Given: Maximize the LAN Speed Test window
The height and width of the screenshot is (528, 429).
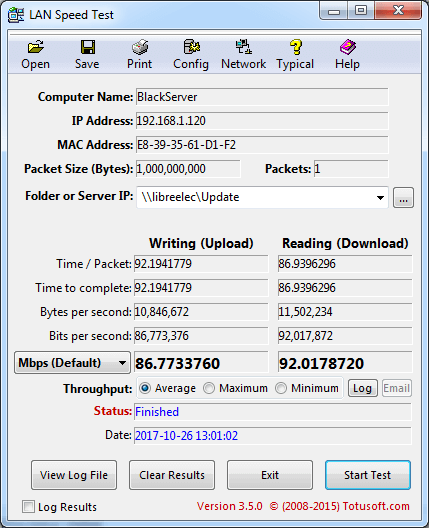Looking at the screenshot, I should pos(361,11).
